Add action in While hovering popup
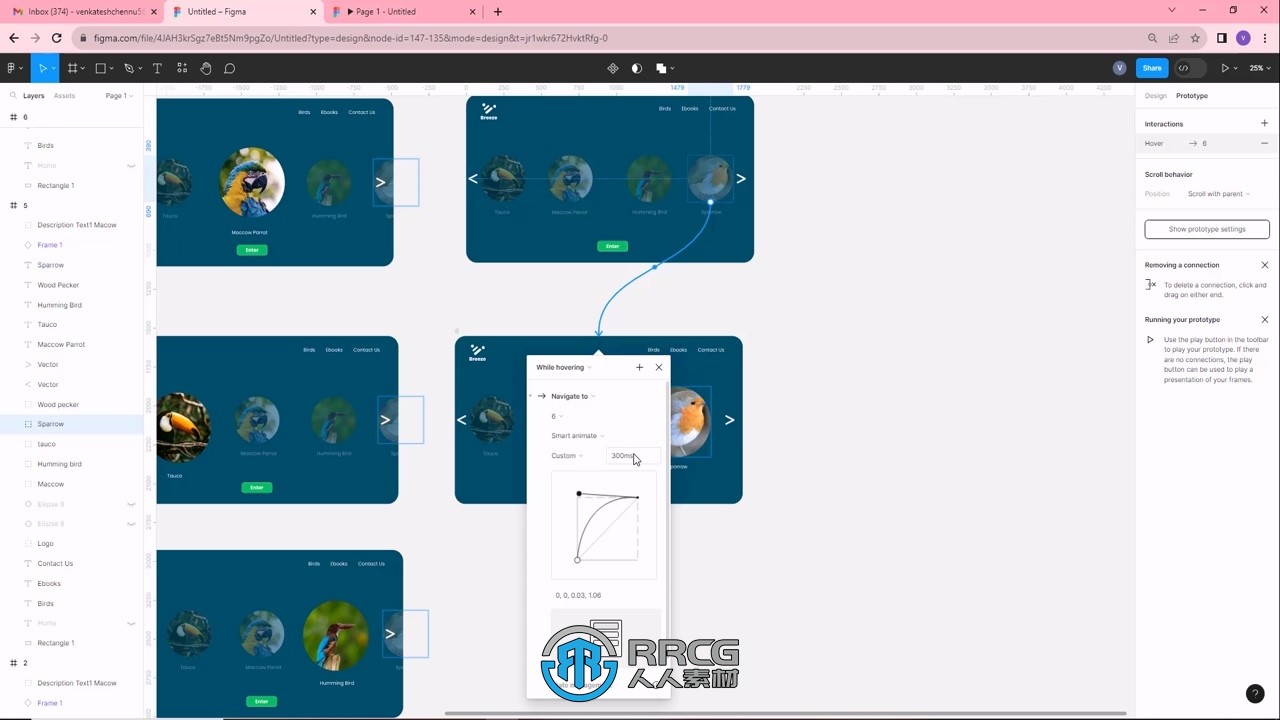This screenshot has height=720, width=1280. [639, 367]
